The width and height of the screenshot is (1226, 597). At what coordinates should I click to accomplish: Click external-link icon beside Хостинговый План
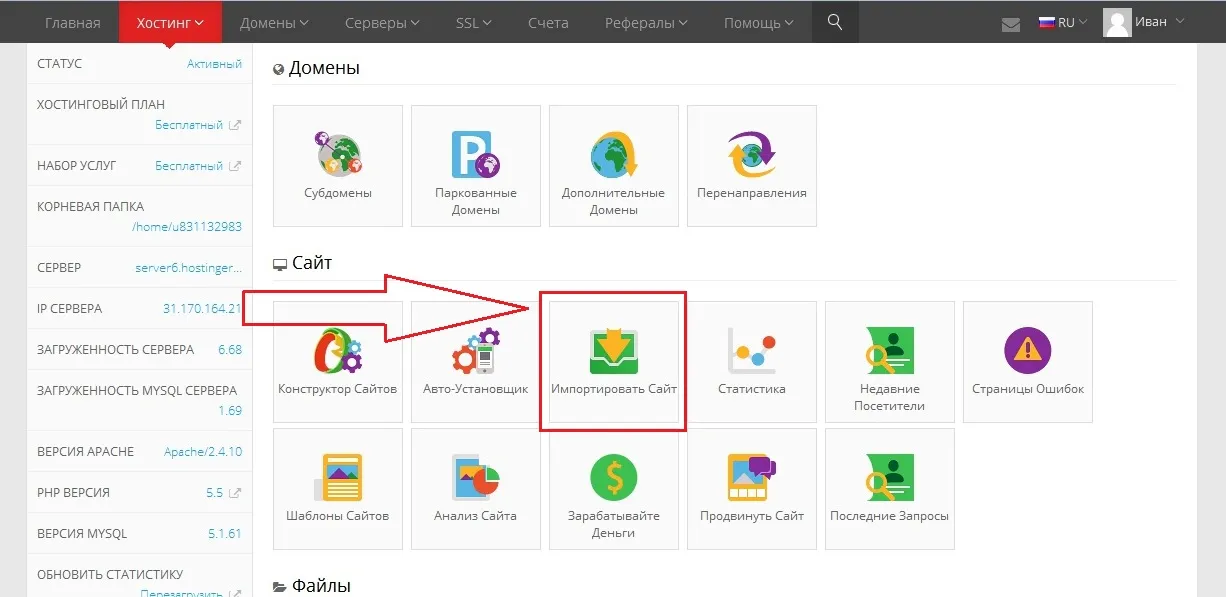[x=235, y=125]
